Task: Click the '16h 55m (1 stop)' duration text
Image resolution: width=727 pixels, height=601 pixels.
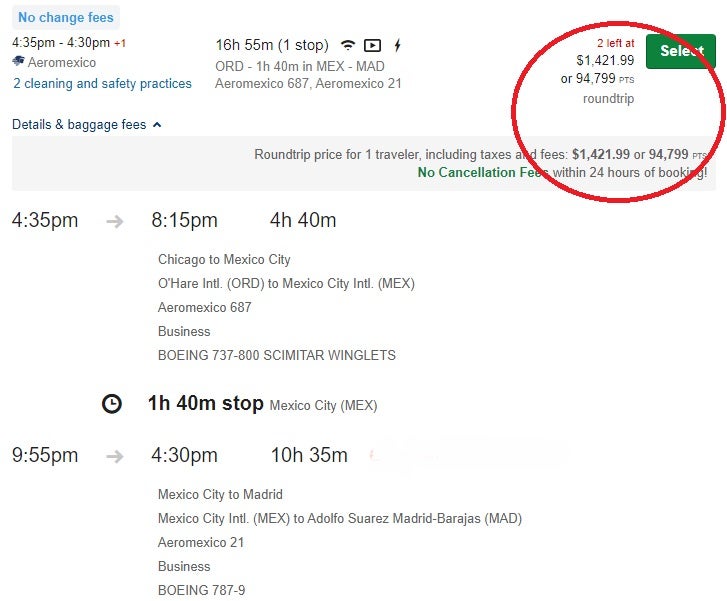Action: point(272,45)
